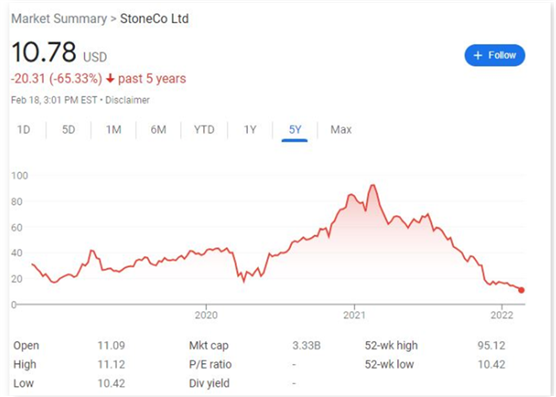Click the StoneCo Ltd title text
Screen dimensions: 556x397
point(154,18)
